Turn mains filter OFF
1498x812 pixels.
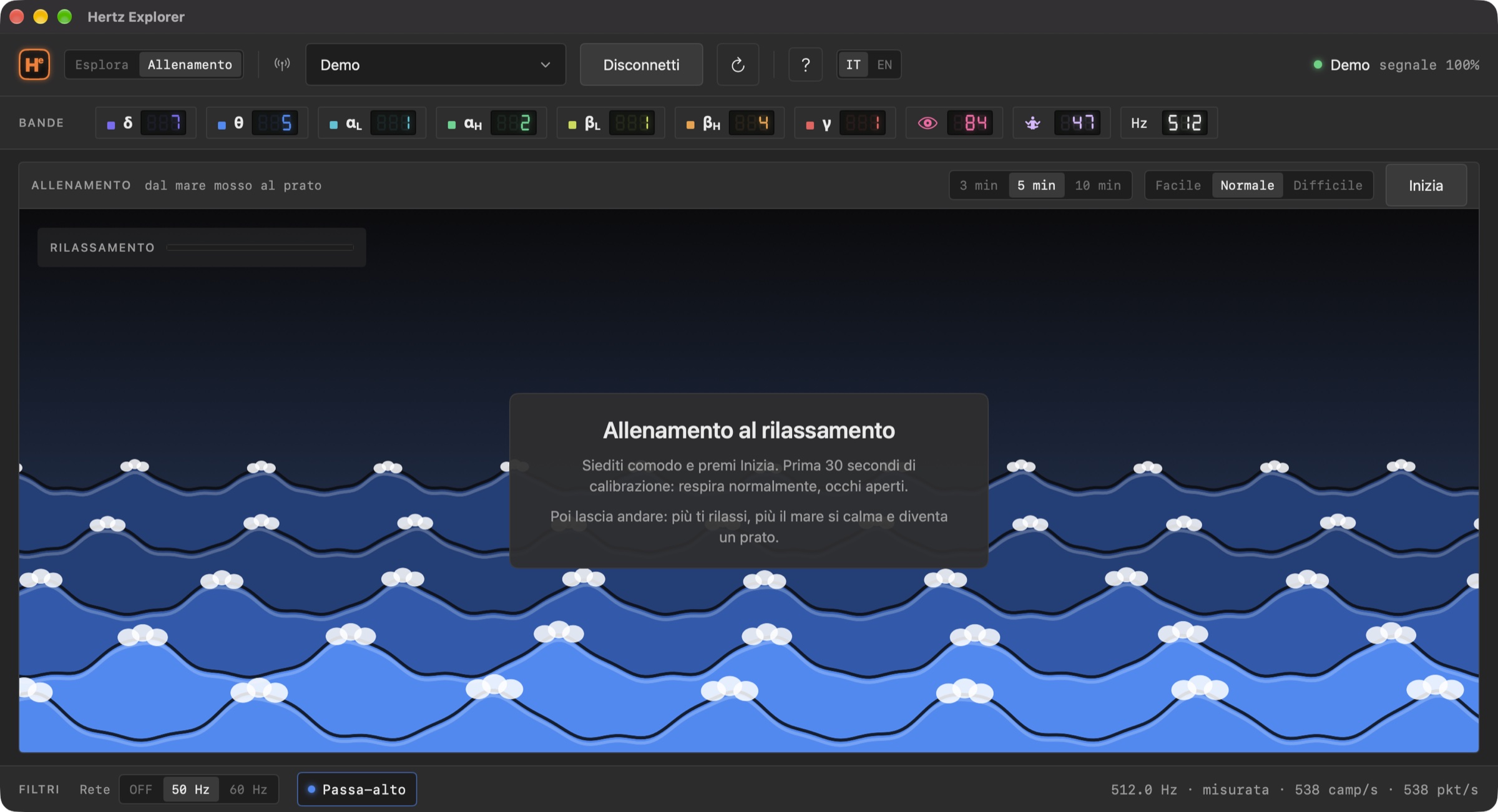140,790
